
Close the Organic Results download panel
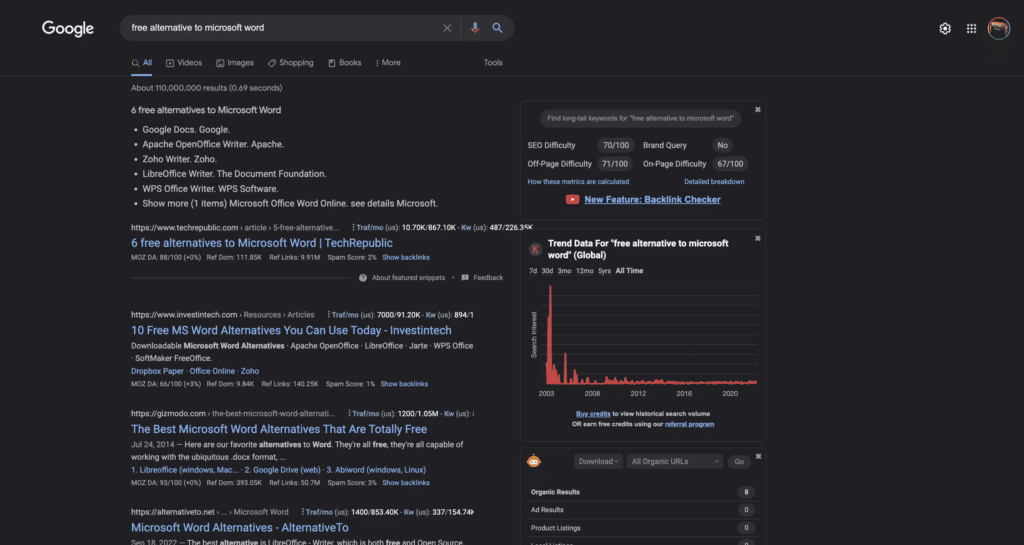(x=758, y=456)
